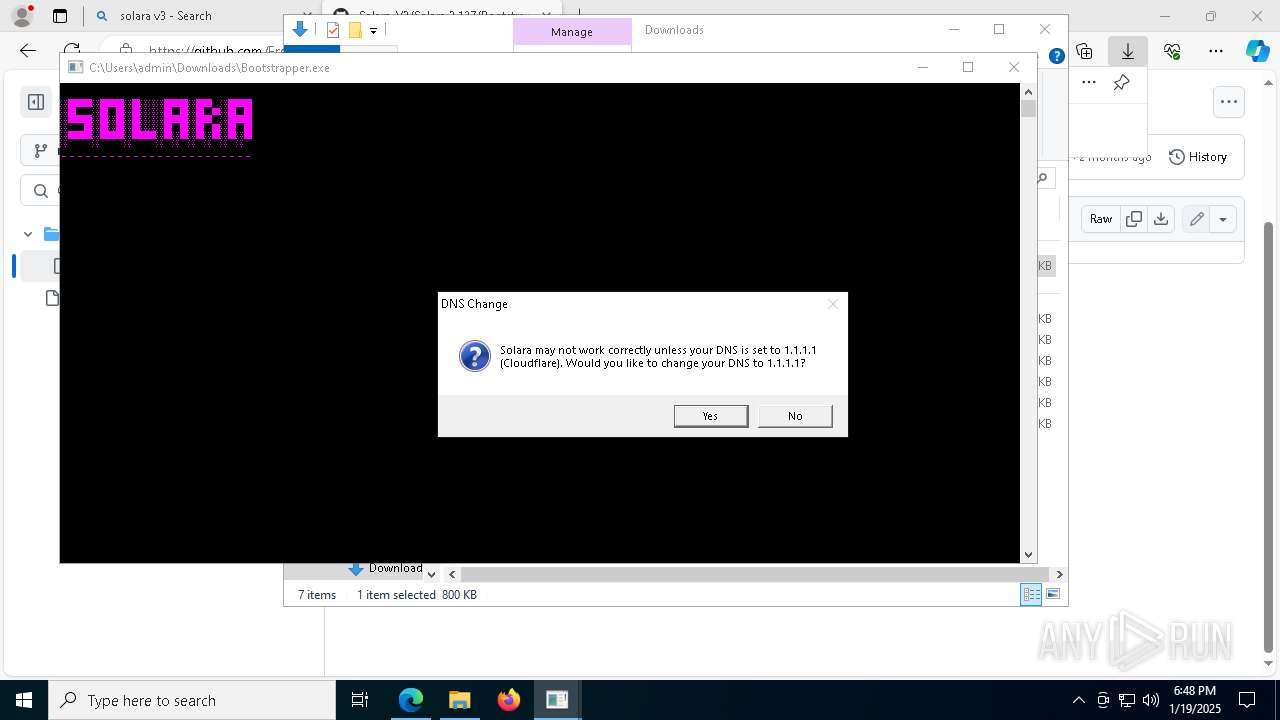Click No in the DNS Change dialog

(x=795, y=416)
